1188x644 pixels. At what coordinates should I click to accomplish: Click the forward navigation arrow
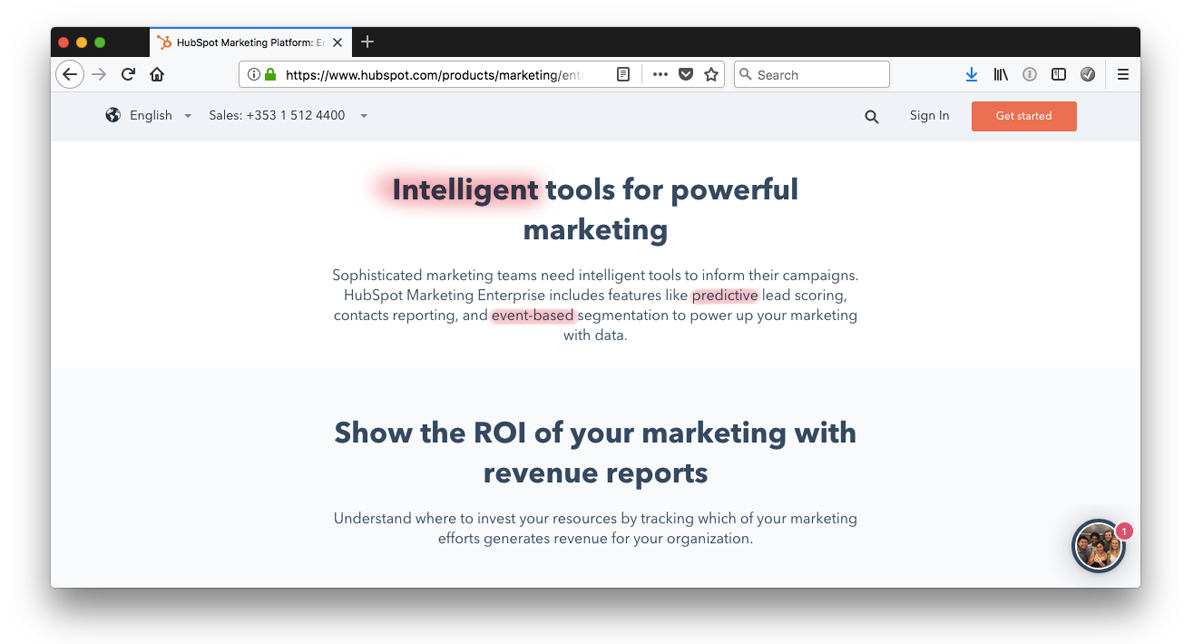click(x=99, y=74)
